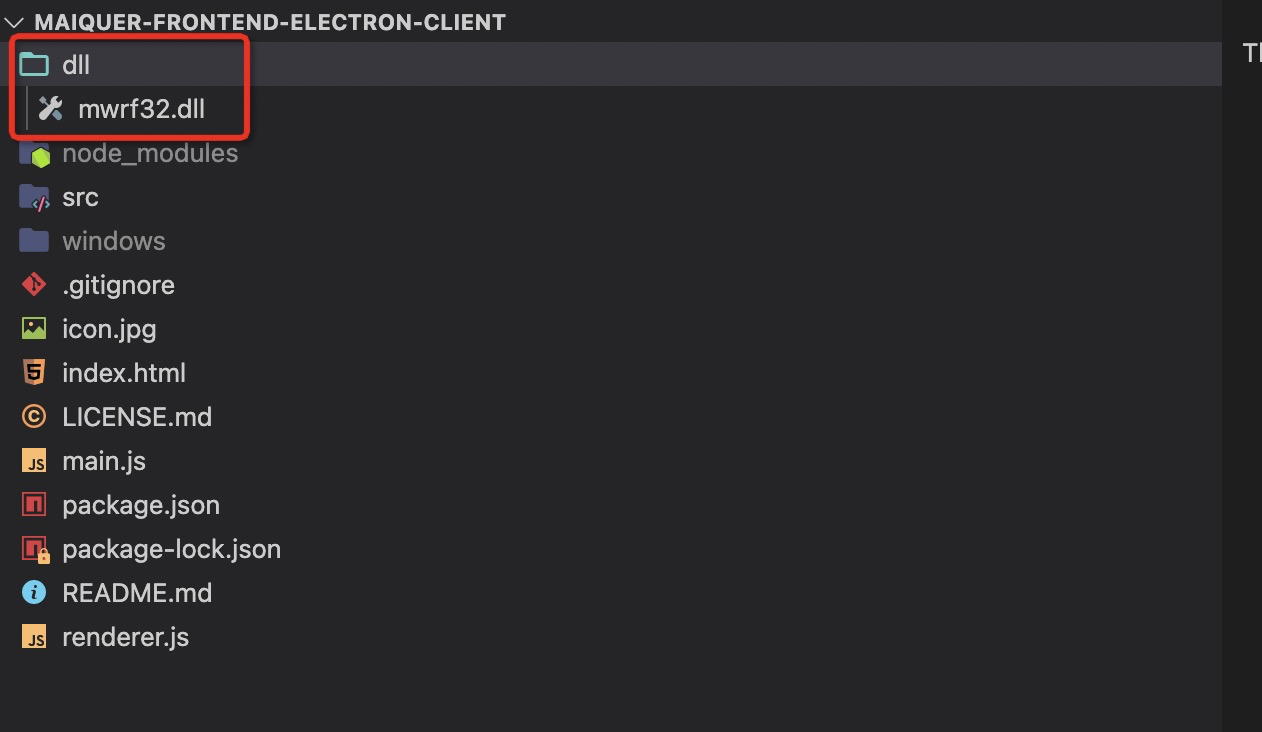Click the node_modules hexagon icon

(x=33, y=152)
